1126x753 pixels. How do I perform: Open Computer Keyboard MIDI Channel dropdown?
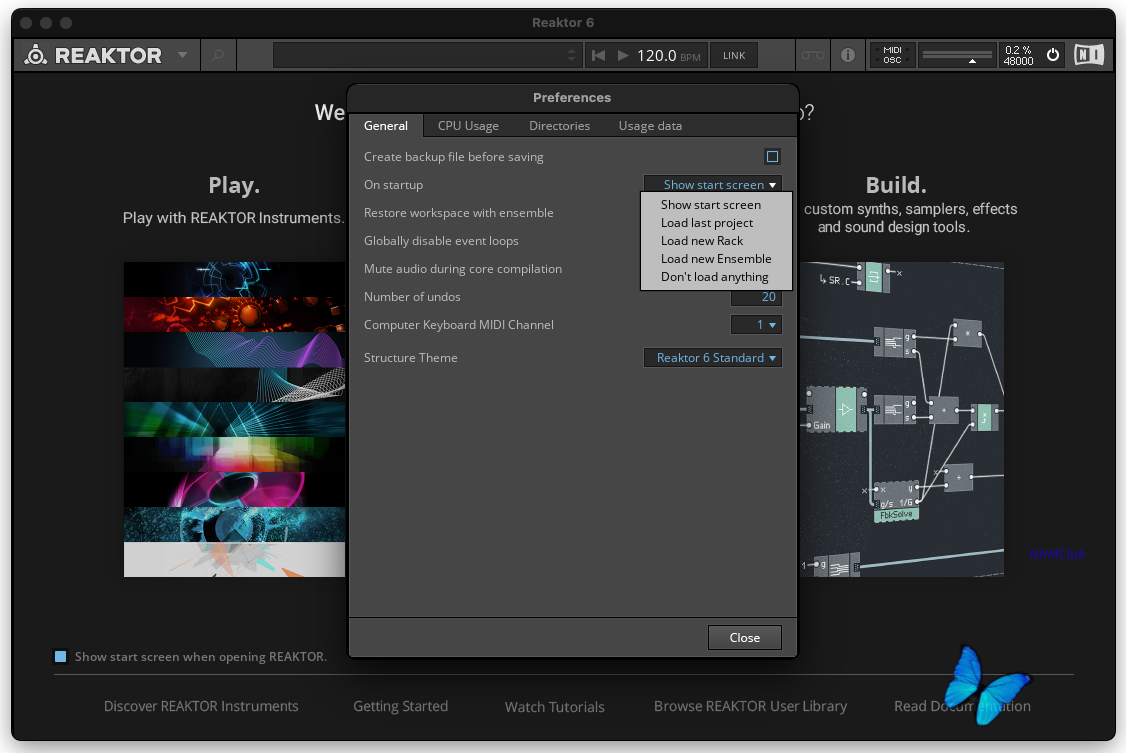click(x=756, y=324)
